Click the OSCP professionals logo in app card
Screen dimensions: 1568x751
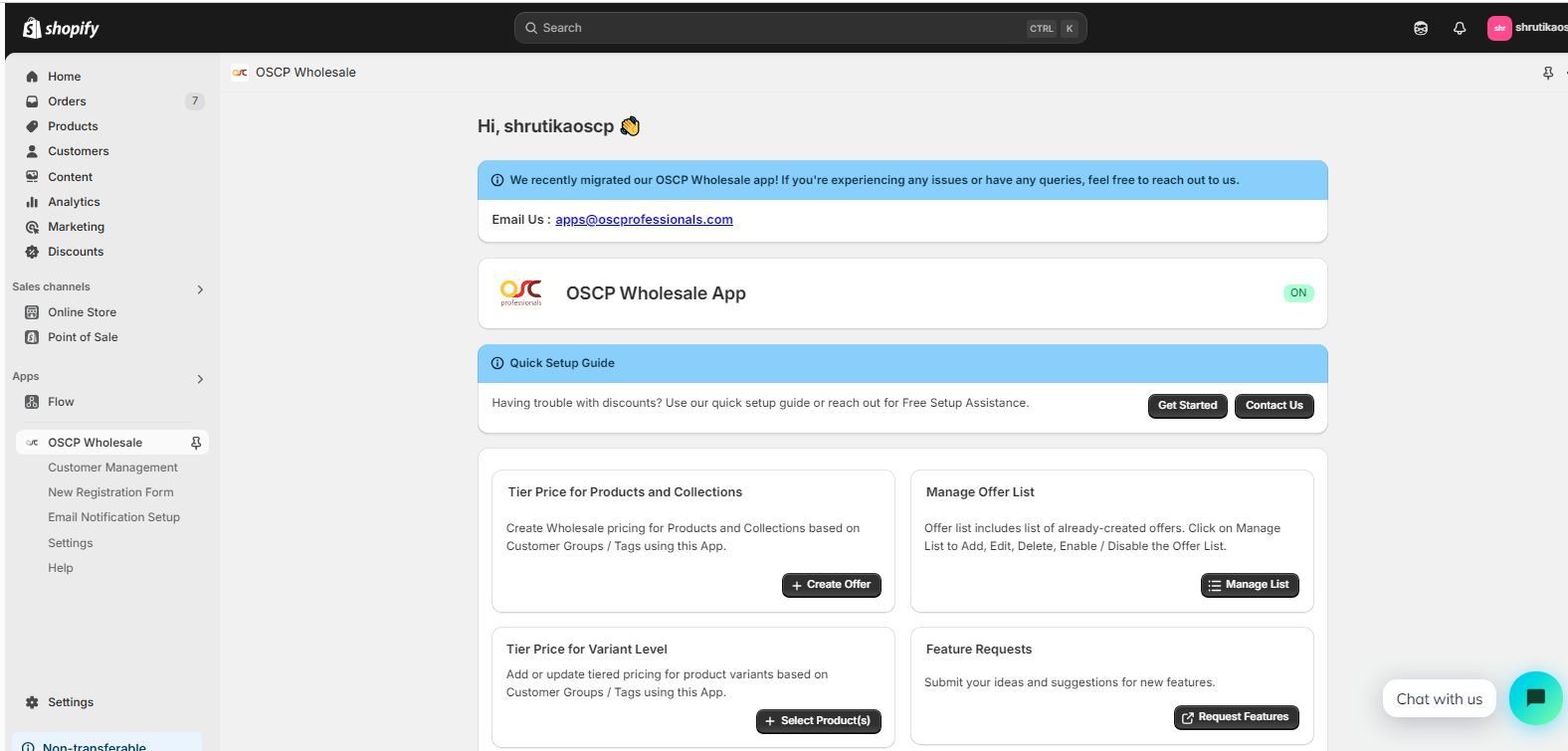[x=521, y=292]
